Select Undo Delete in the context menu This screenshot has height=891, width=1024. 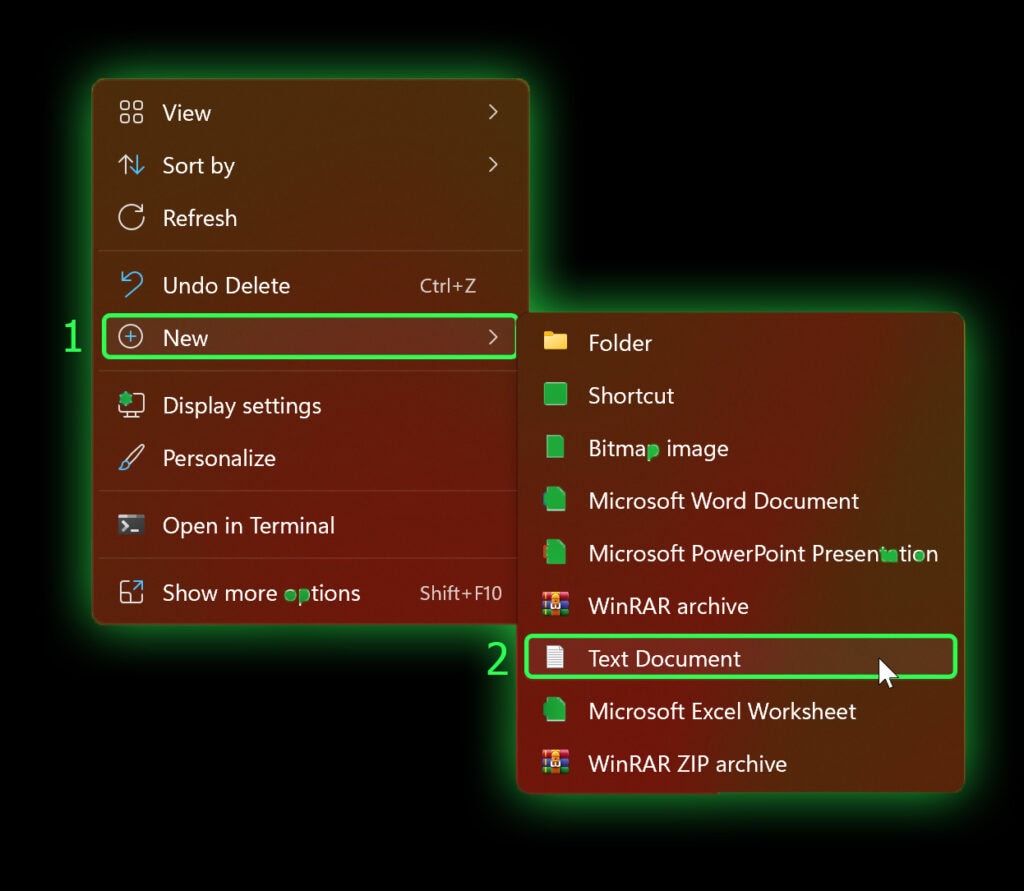[x=310, y=285]
